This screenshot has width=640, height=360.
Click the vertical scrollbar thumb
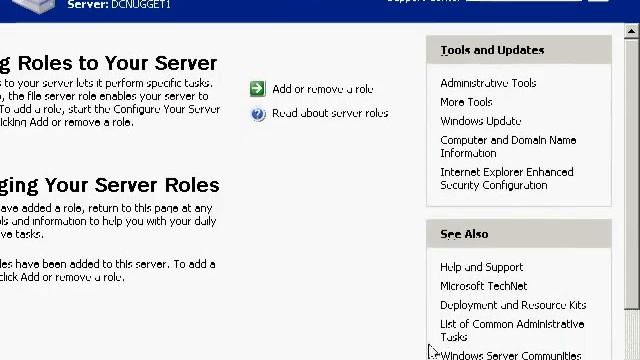631,173
